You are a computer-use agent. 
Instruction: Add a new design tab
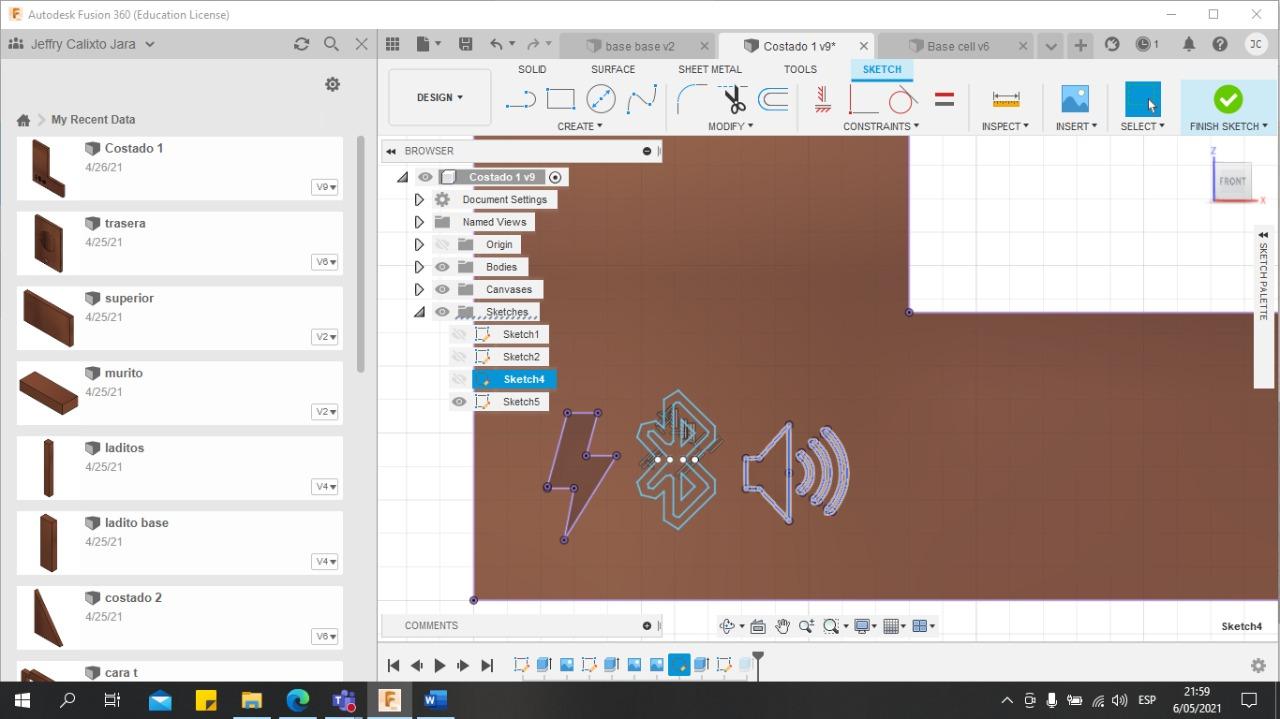(1080, 45)
